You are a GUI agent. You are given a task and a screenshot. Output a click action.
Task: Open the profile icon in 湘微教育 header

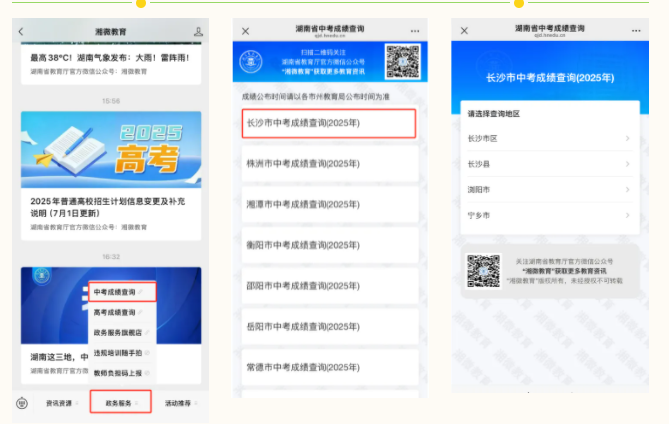(x=198, y=32)
